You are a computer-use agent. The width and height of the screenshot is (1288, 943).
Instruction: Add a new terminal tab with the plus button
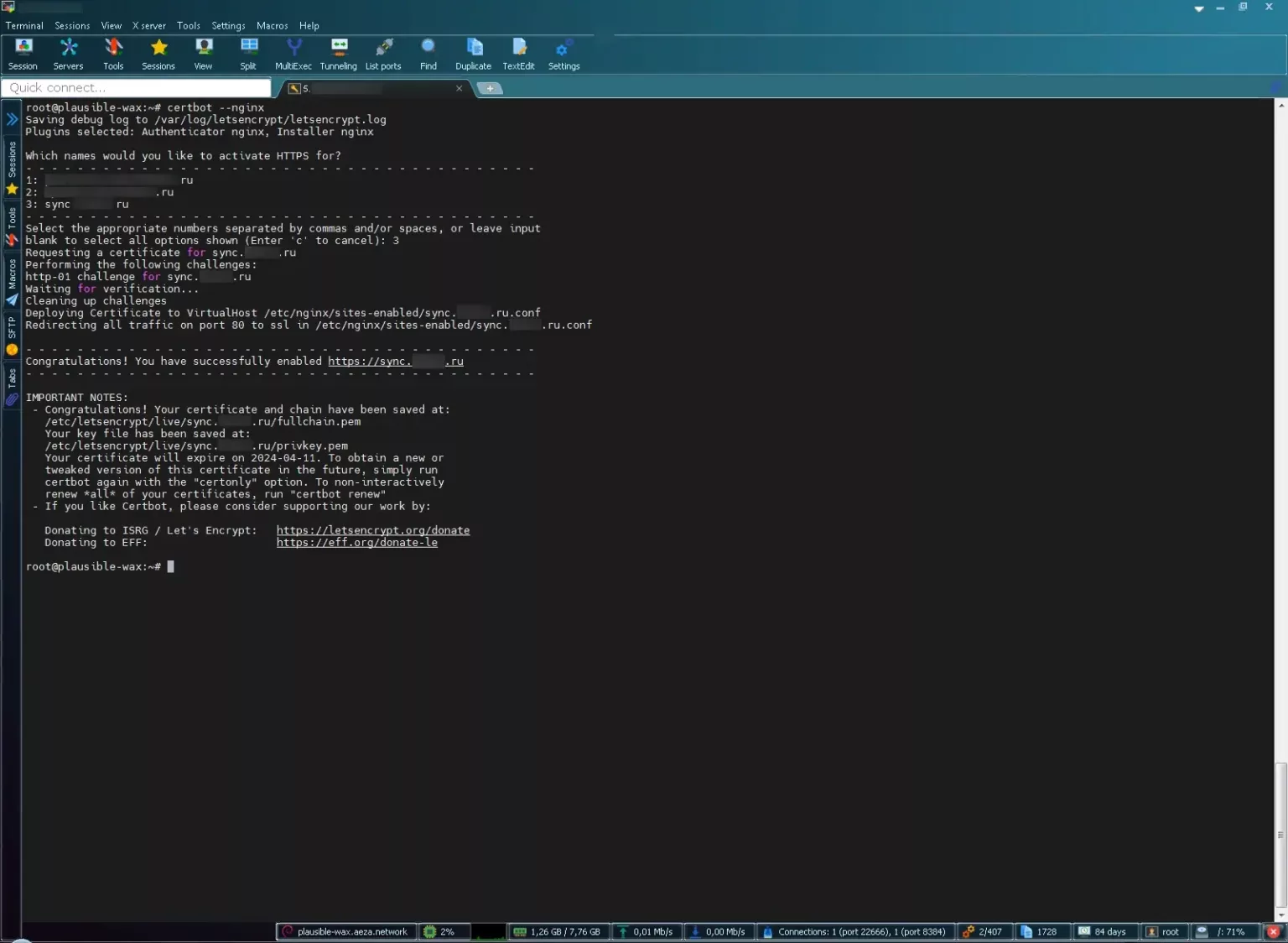490,88
